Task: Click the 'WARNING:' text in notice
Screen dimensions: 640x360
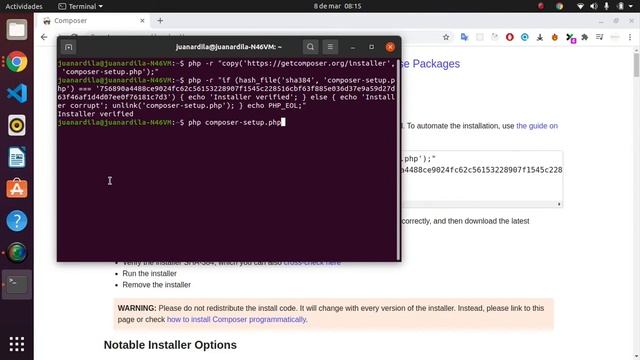Action: coord(137,308)
